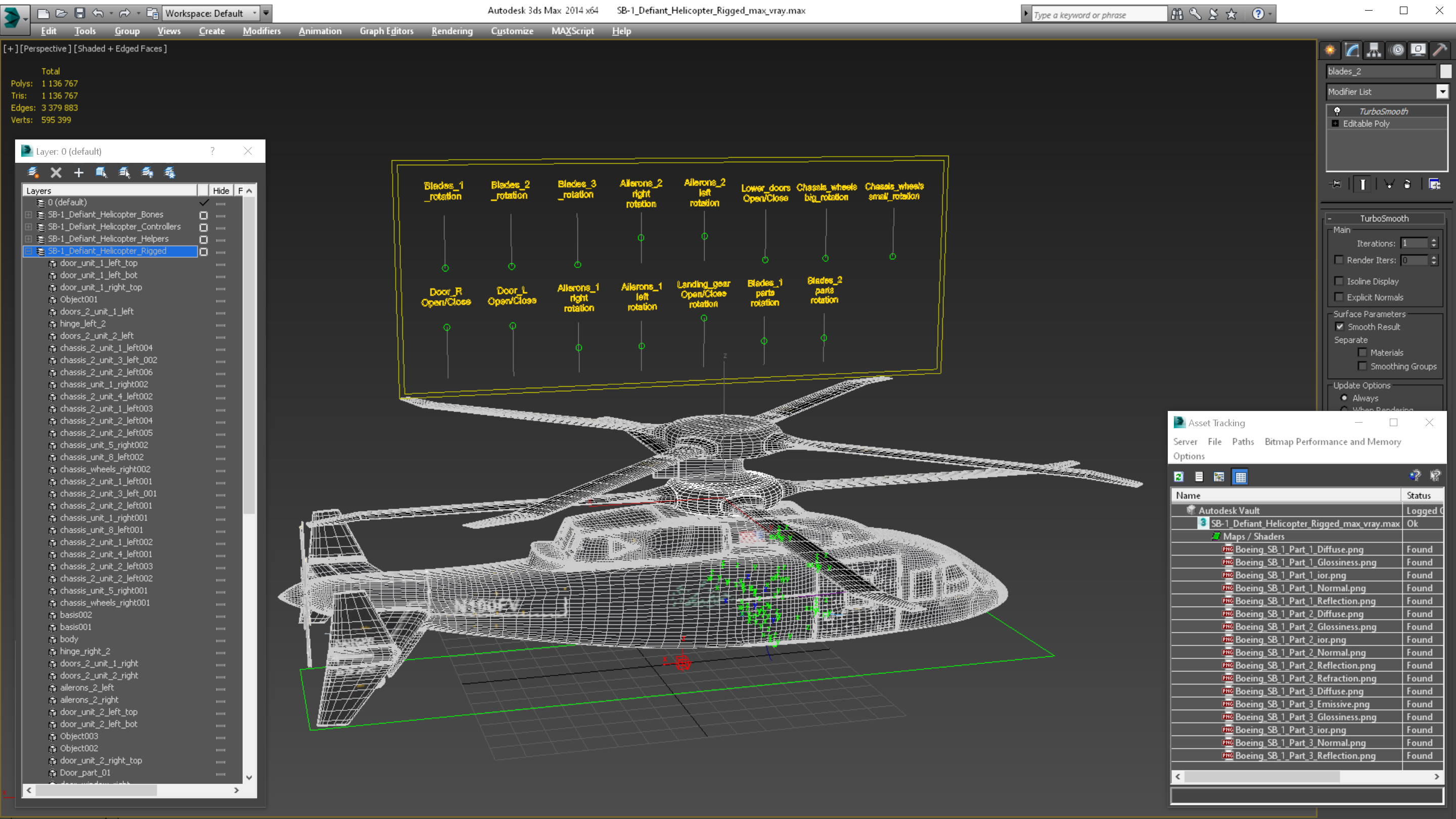The height and width of the screenshot is (819, 1456).
Task: Toggle Explicit Normals checkbox
Action: pyautogui.click(x=1338, y=297)
